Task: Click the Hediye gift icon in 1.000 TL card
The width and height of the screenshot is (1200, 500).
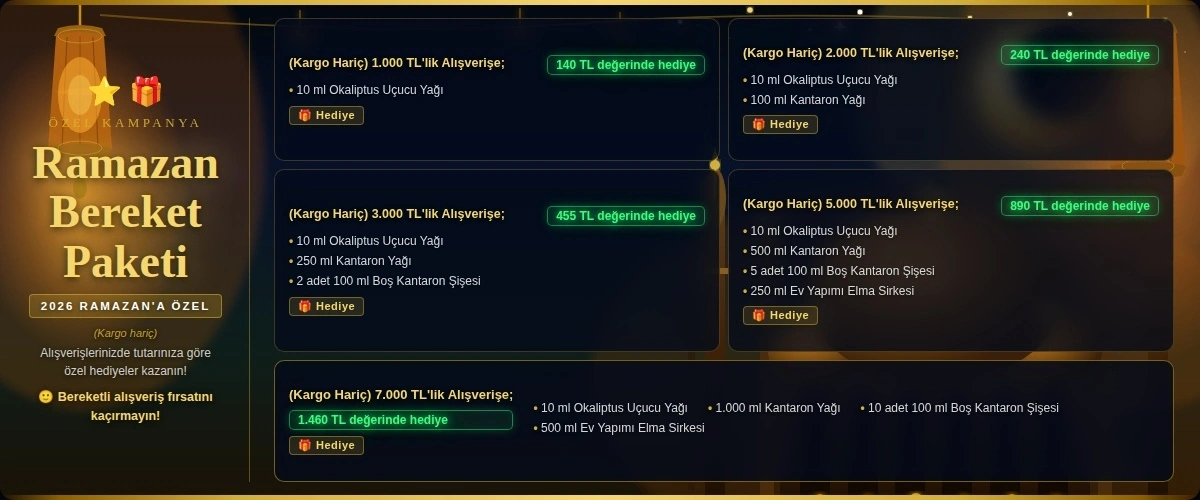Action: 304,115
